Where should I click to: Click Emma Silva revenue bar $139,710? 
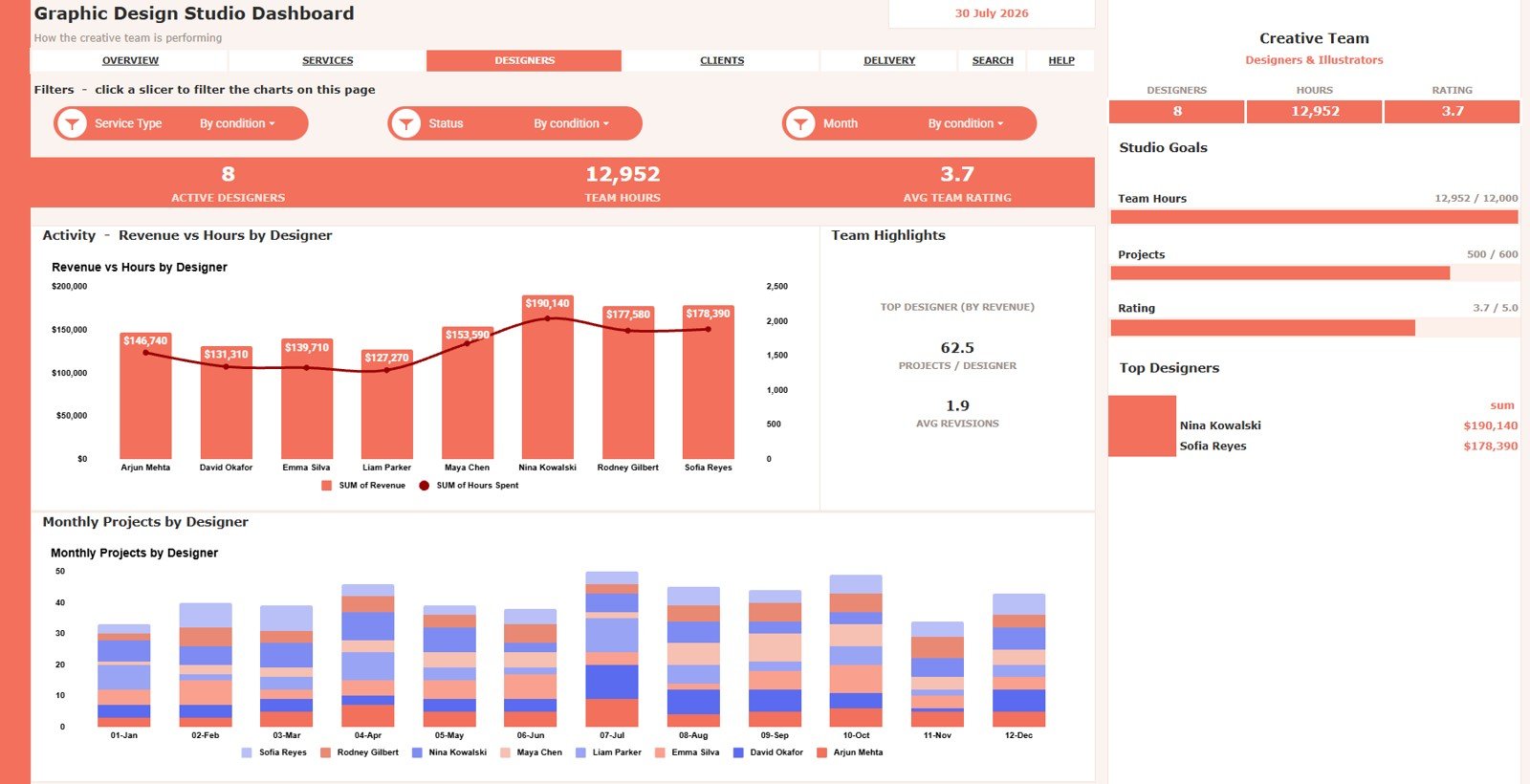coord(307,399)
